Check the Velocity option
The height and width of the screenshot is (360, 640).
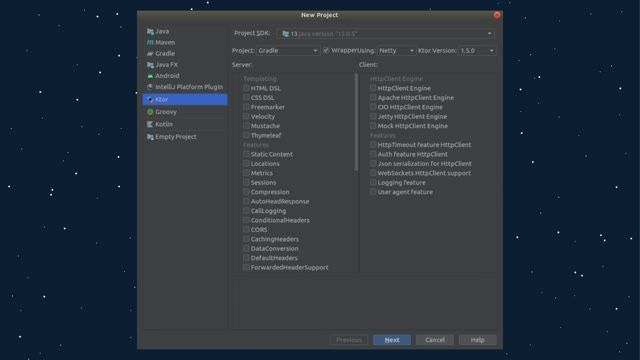click(246, 116)
